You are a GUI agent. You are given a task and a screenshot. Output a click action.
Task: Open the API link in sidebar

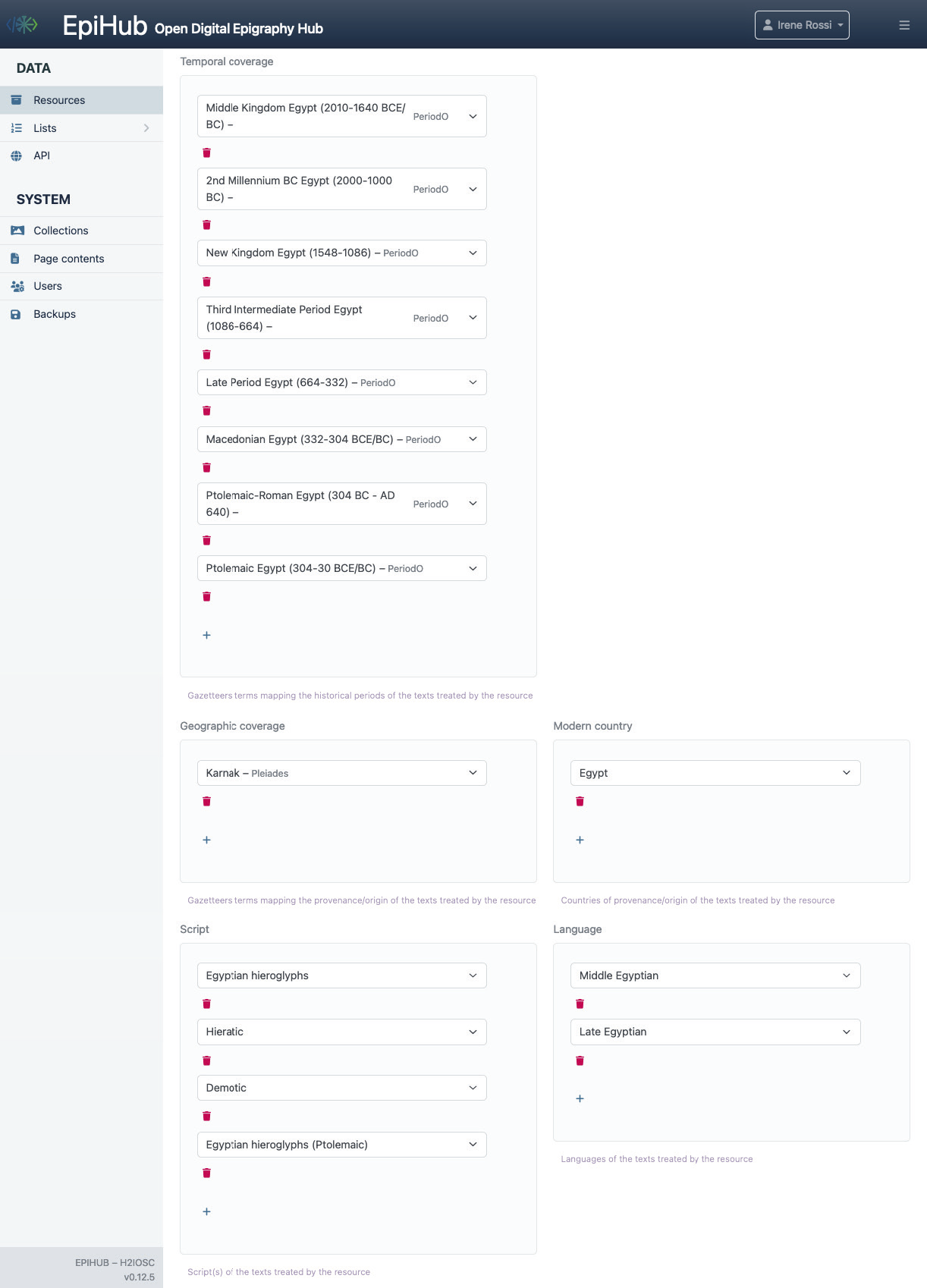[42, 156]
